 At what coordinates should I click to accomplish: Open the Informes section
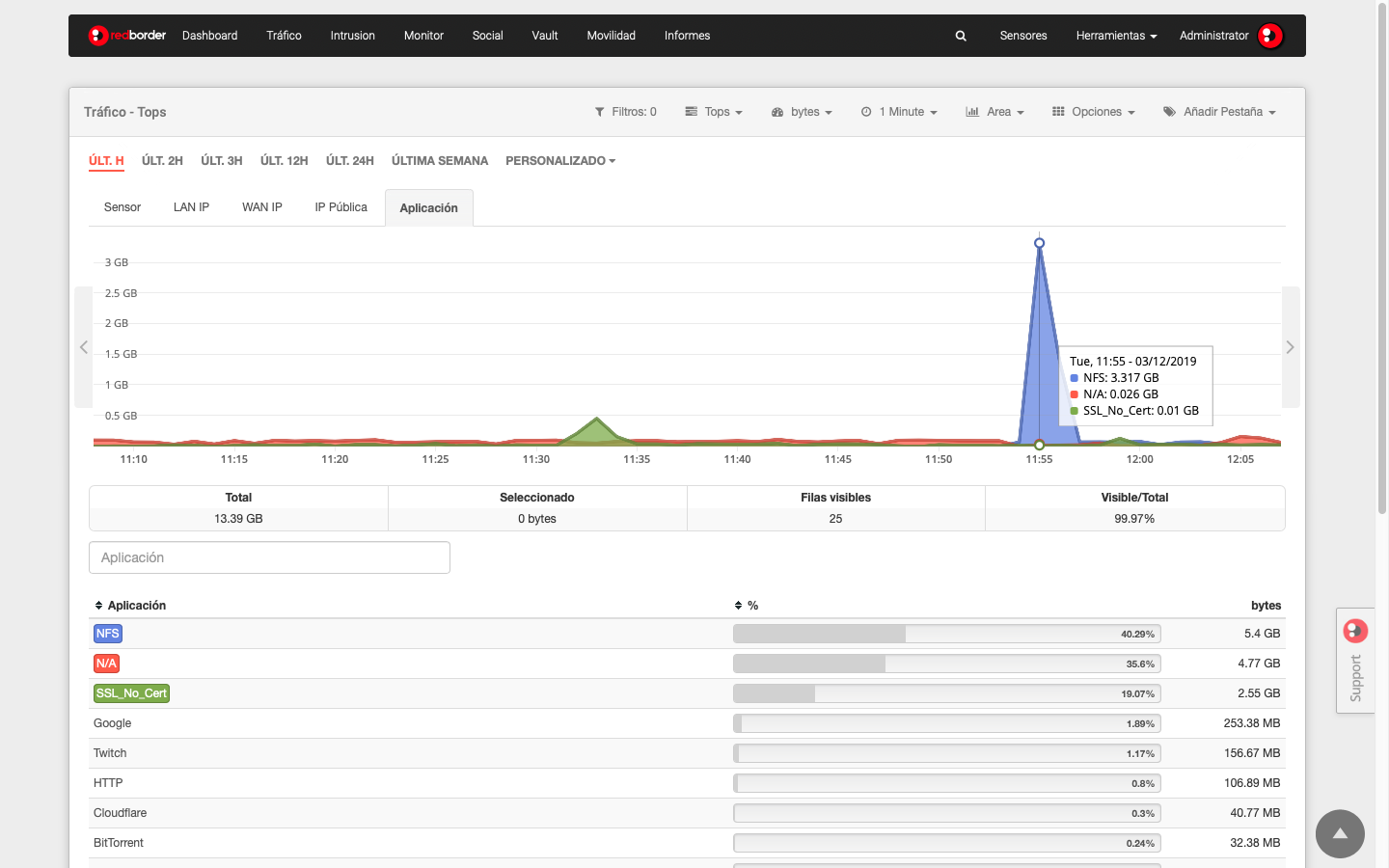coord(687,36)
